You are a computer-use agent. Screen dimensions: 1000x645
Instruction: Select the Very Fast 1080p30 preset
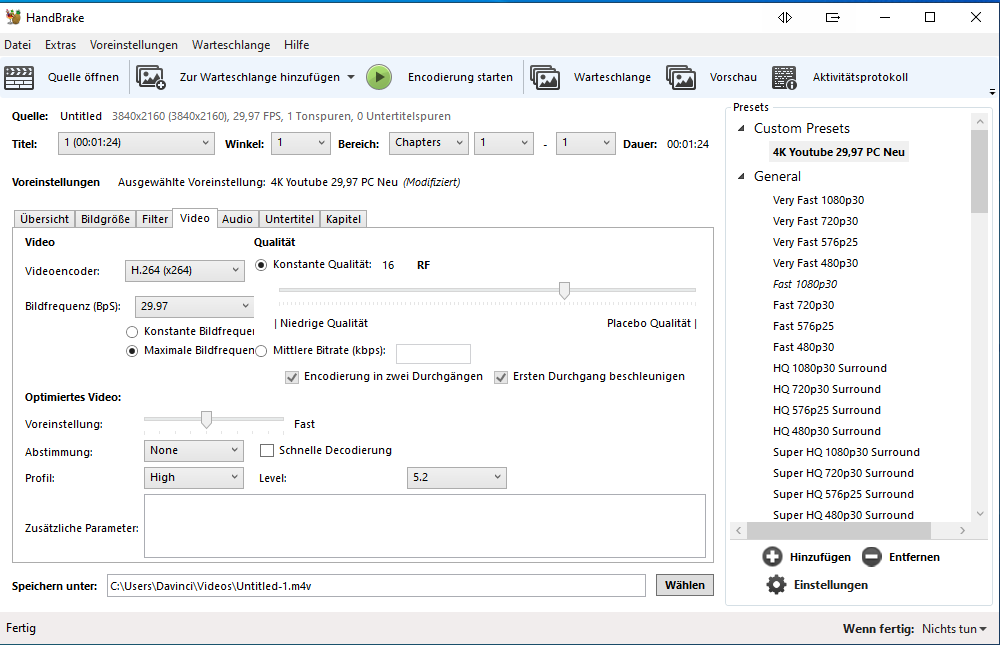click(x=818, y=200)
